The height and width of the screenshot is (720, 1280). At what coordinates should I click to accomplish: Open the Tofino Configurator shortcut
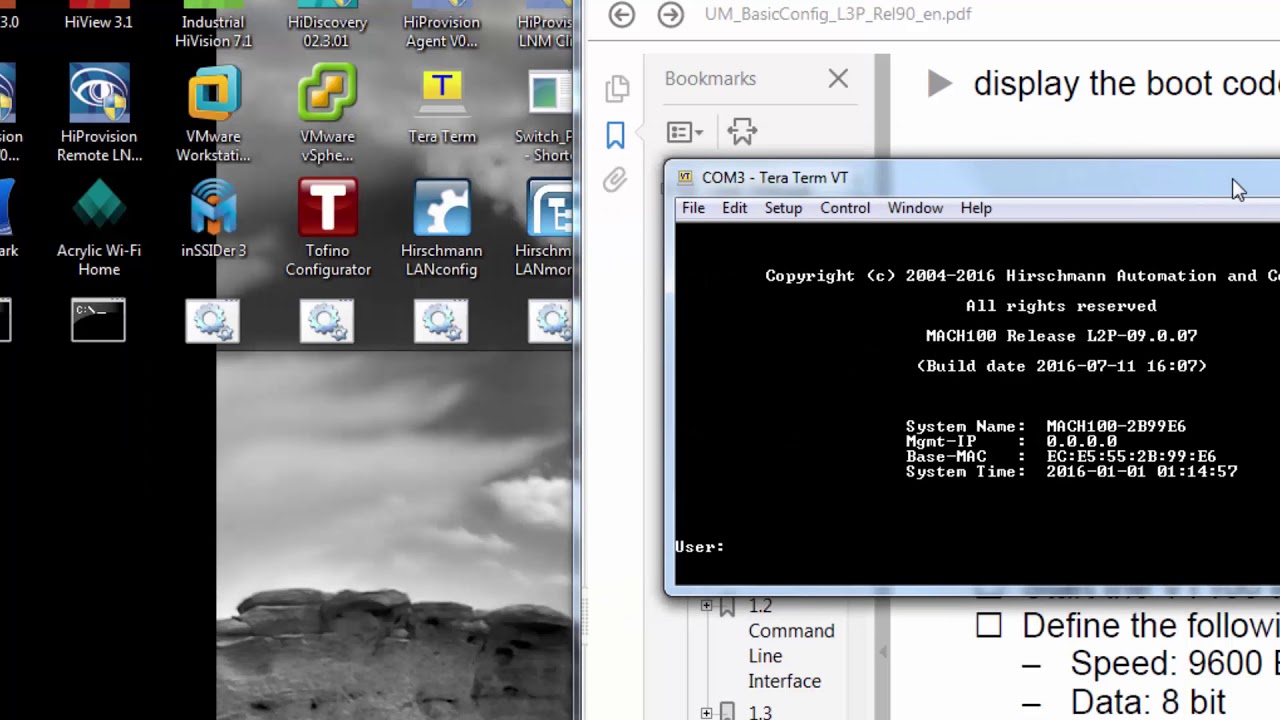coord(327,228)
